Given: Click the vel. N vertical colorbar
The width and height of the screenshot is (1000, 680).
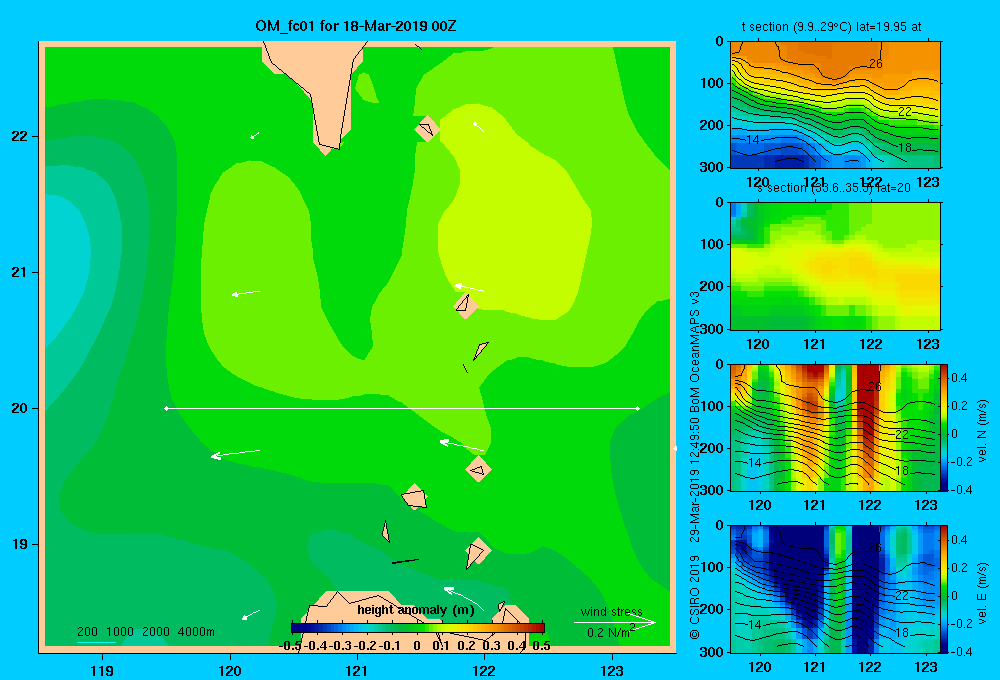Looking at the screenshot, I should pyautogui.click(x=944, y=427).
